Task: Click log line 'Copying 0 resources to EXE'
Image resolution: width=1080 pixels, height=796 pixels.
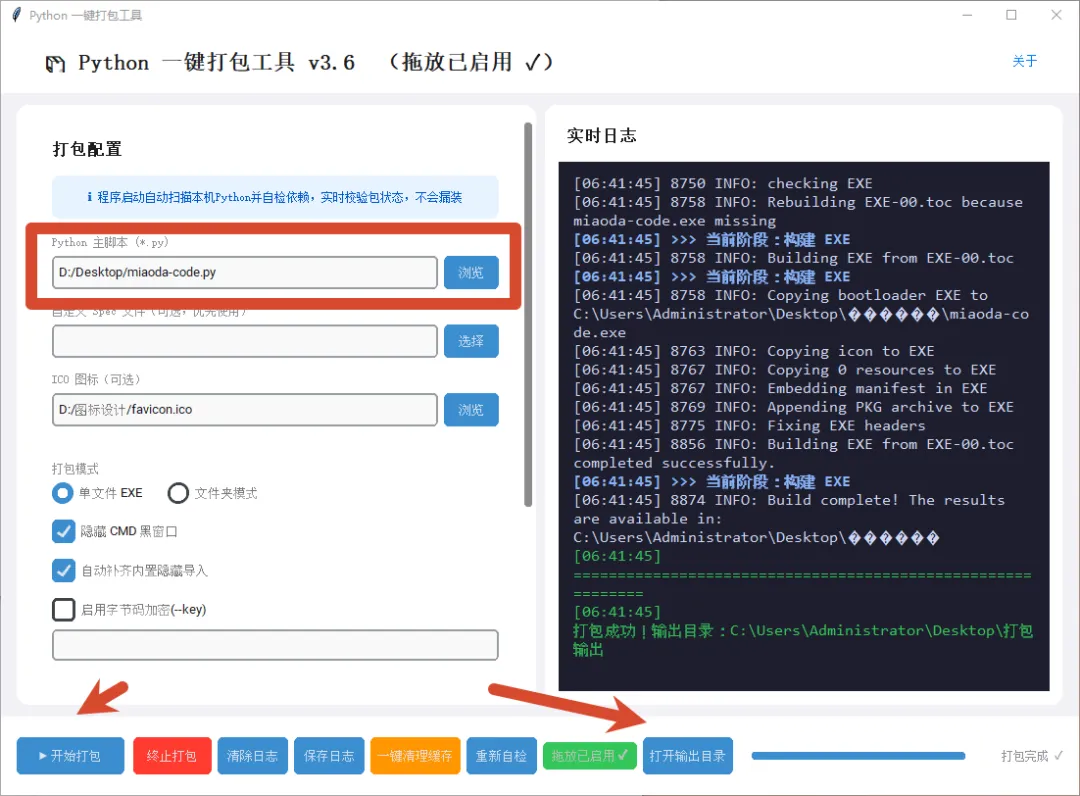Action: coord(785,370)
